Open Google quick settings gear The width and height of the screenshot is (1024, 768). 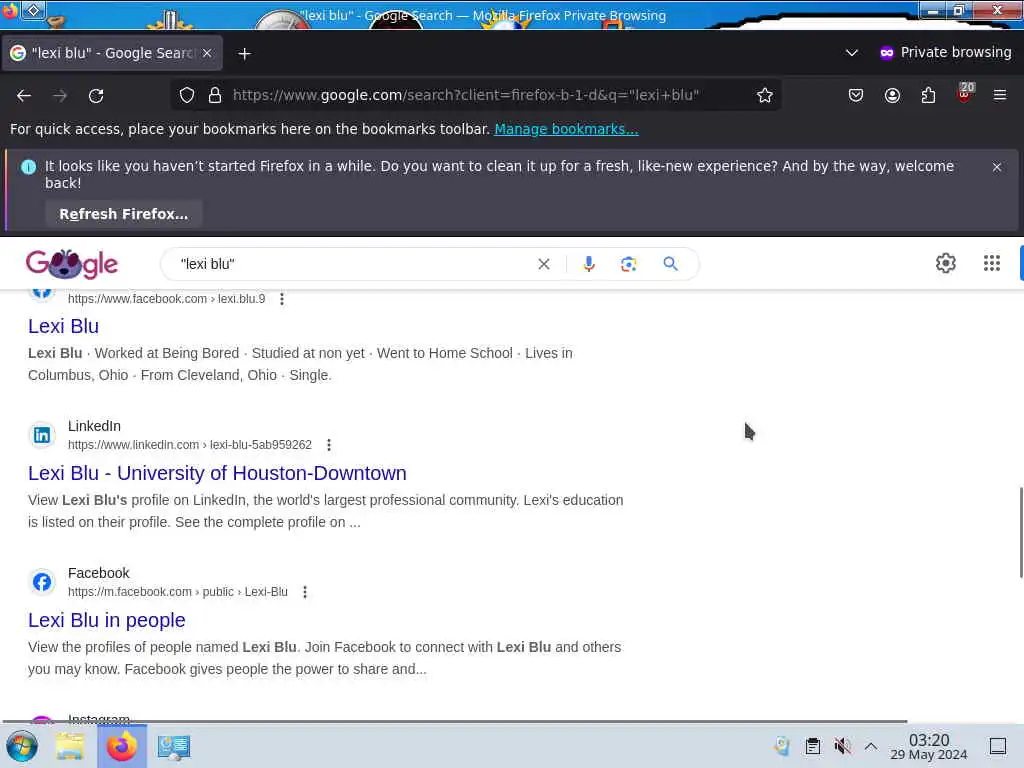coord(946,263)
